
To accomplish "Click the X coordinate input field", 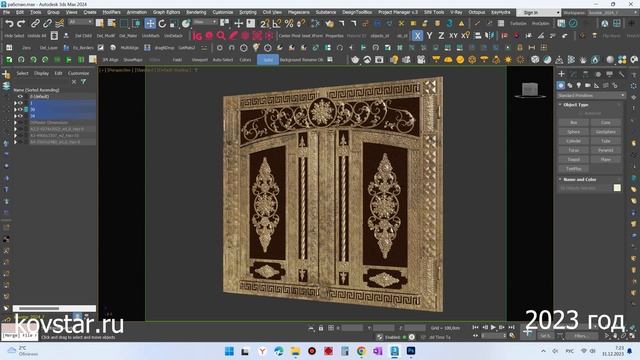I will [x=352, y=328].
